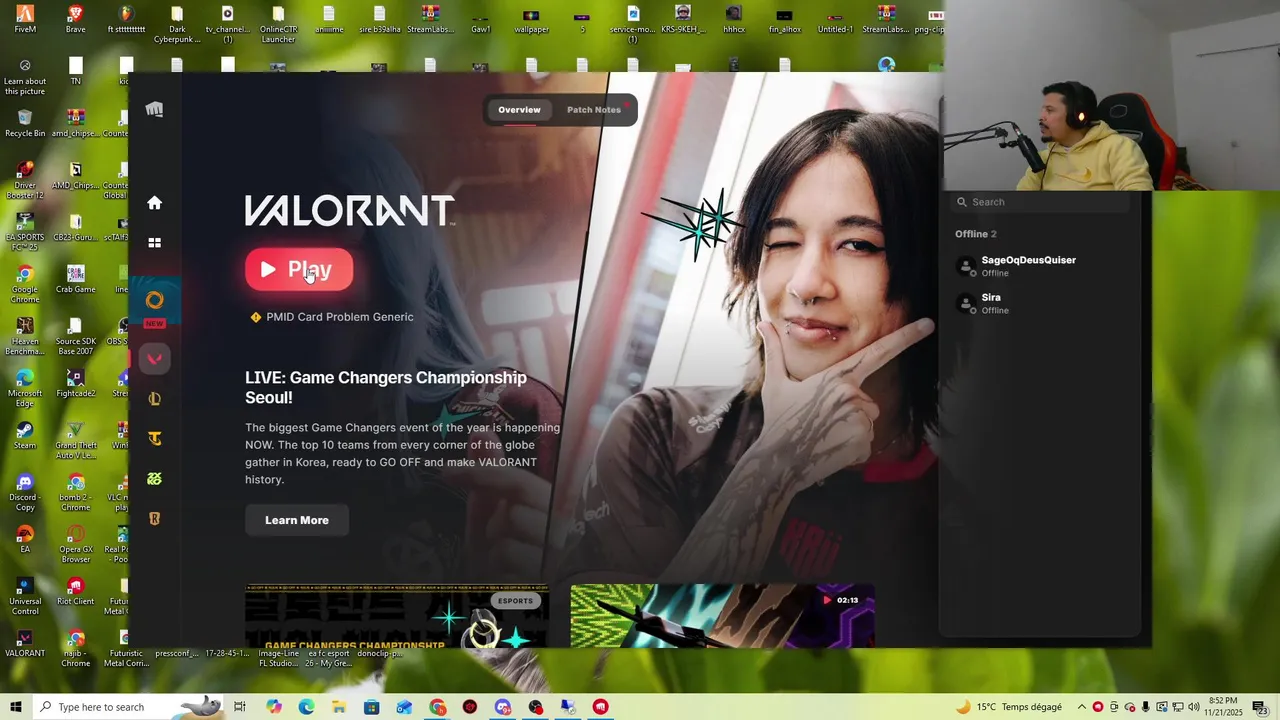The width and height of the screenshot is (1280, 720).
Task: Focus the friends Search field
Action: point(1040,202)
